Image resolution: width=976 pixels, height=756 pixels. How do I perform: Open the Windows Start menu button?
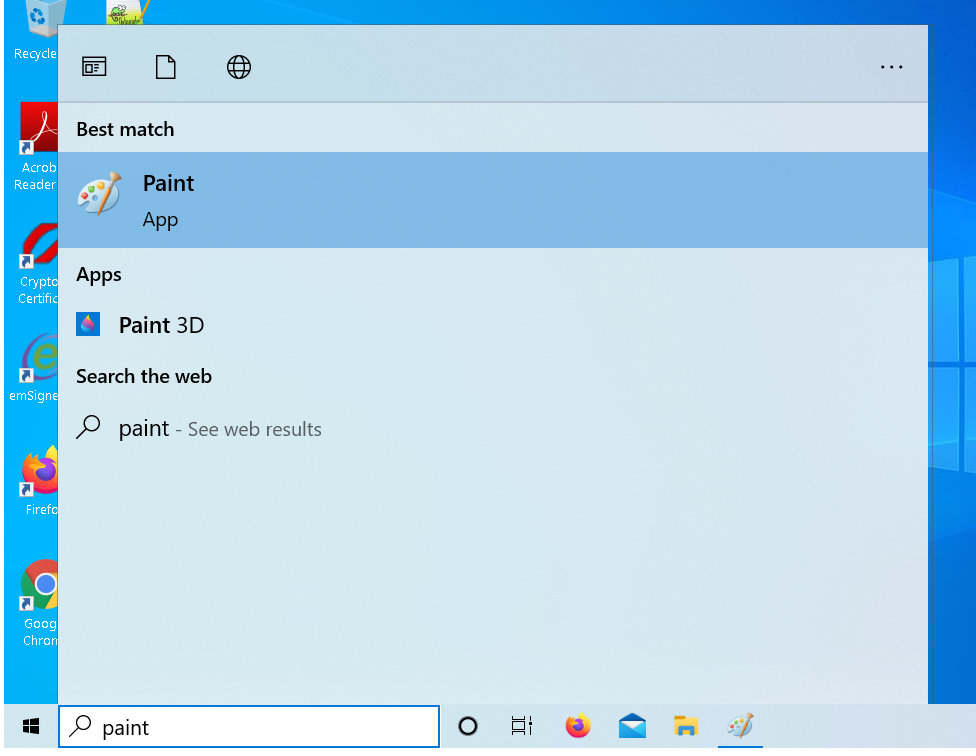[30, 727]
